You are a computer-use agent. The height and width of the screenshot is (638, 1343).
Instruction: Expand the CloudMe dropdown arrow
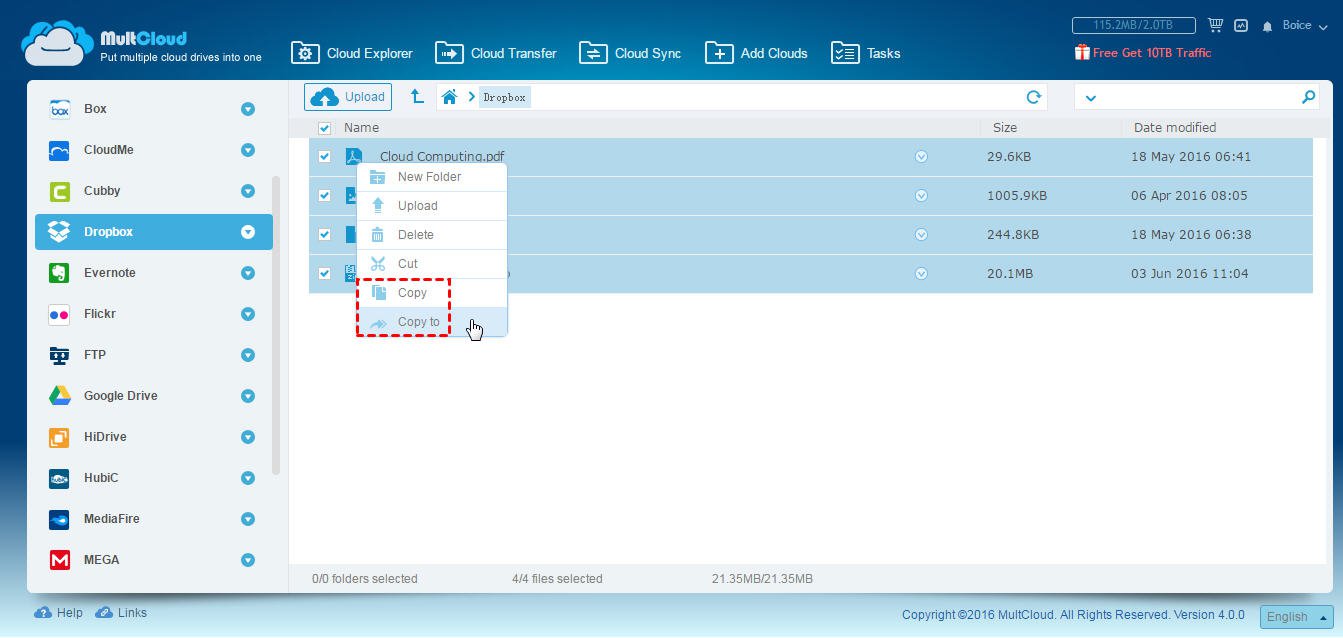click(x=248, y=150)
